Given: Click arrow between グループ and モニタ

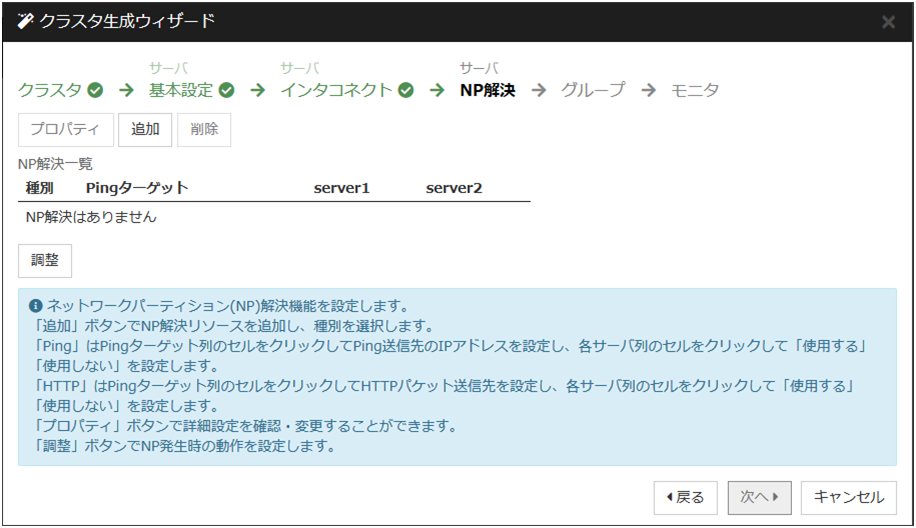Looking at the screenshot, I should (649, 90).
